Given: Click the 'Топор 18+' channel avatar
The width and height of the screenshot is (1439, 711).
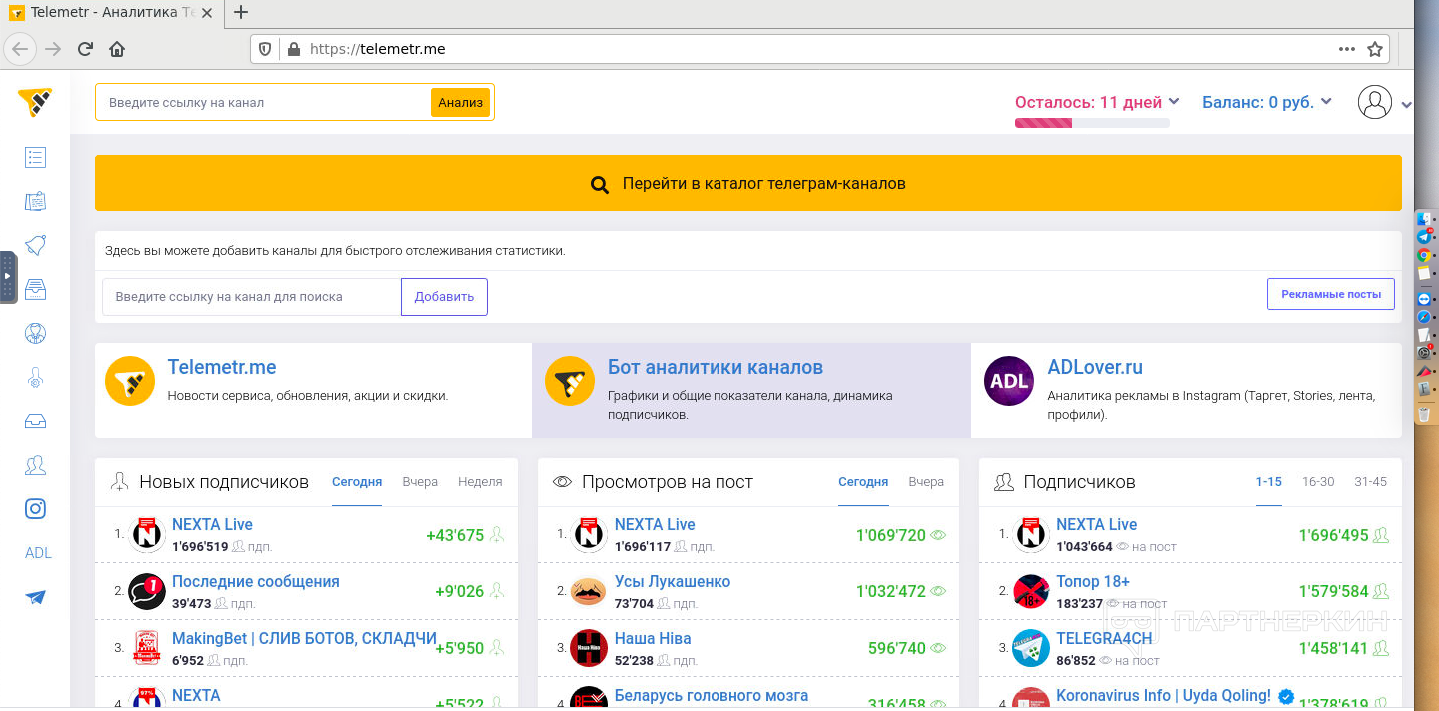Looking at the screenshot, I should tap(1030, 591).
